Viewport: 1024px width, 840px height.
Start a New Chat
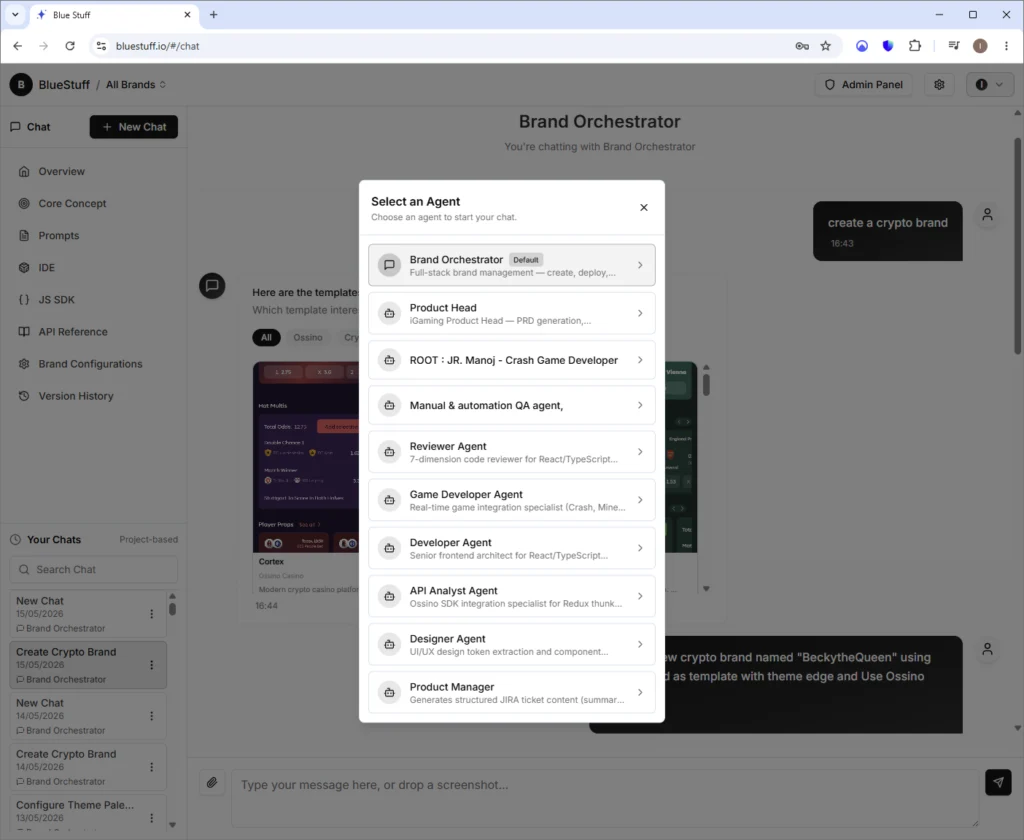point(134,127)
